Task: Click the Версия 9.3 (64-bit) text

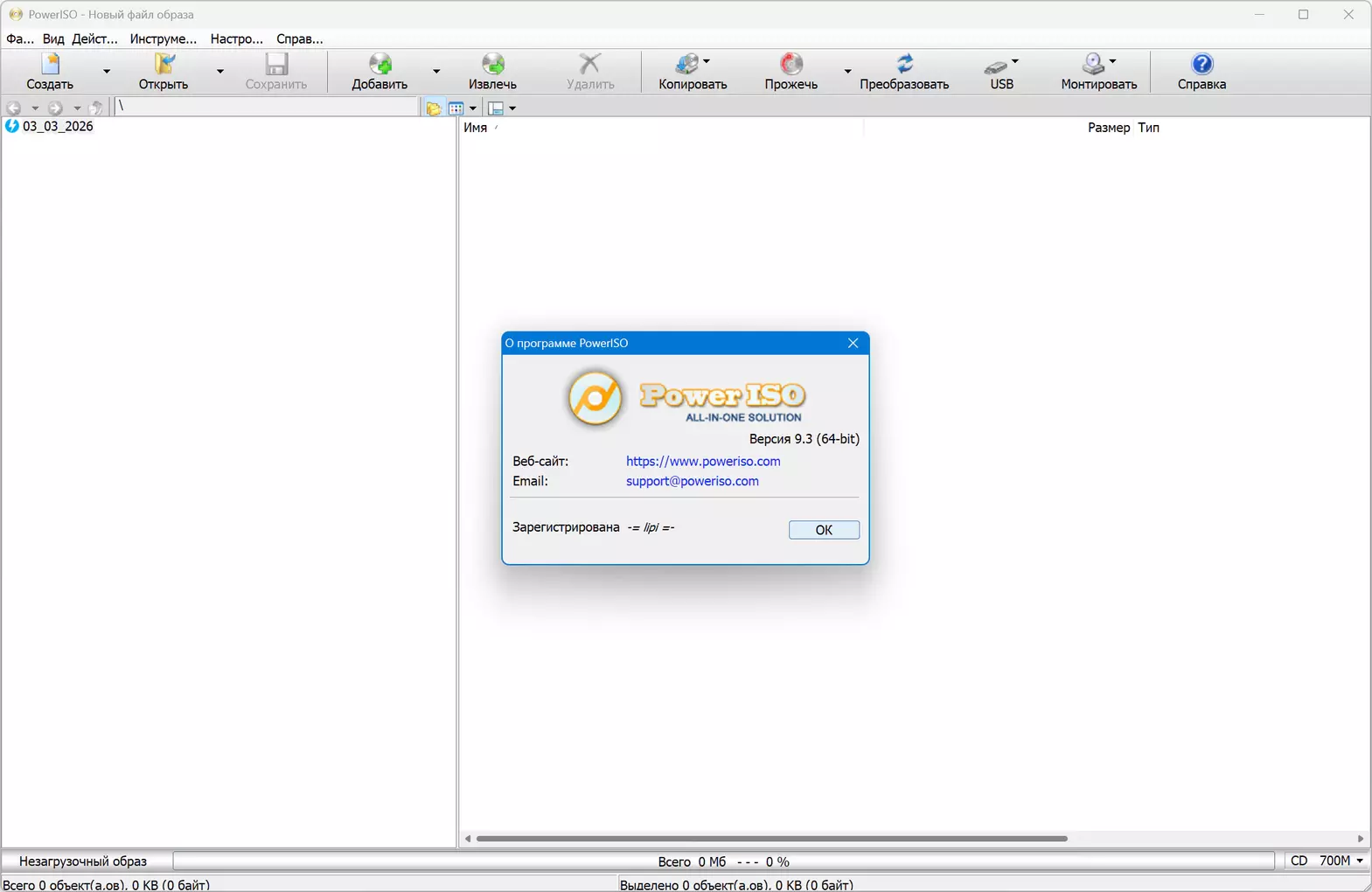Action: pyautogui.click(x=804, y=439)
